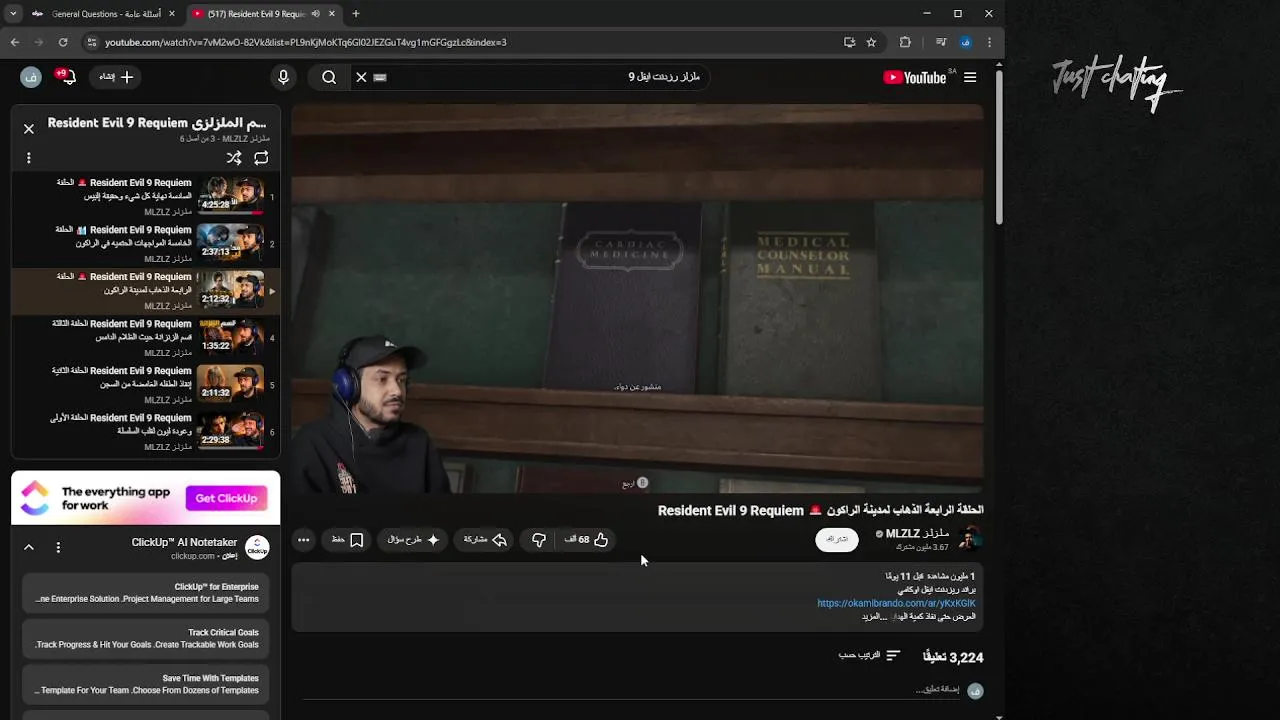Open Save Time With Templates ad link
This screenshot has width=1280, height=720.
[146, 684]
